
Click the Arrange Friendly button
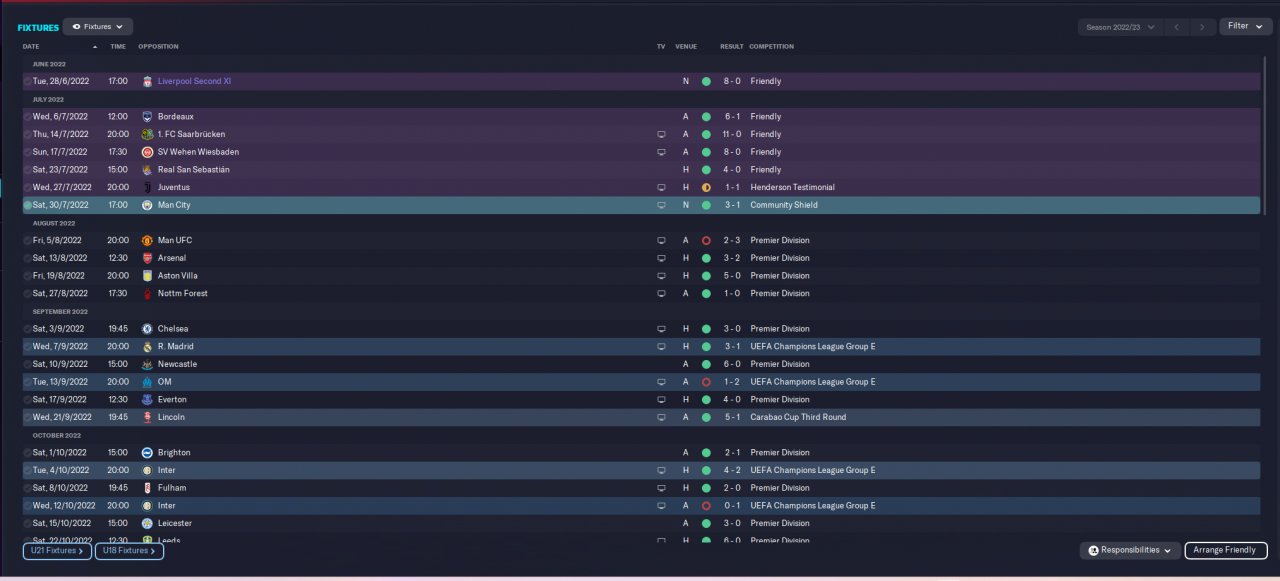(x=1226, y=551)
